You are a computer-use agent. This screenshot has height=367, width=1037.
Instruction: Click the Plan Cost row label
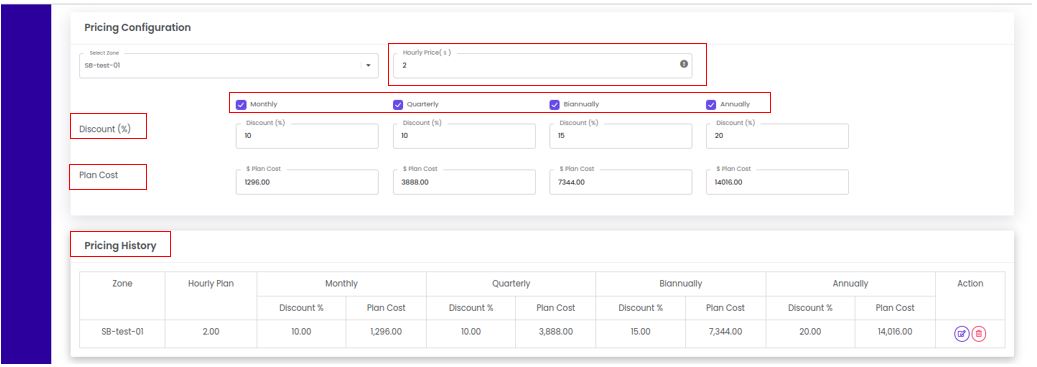point(99,175)
